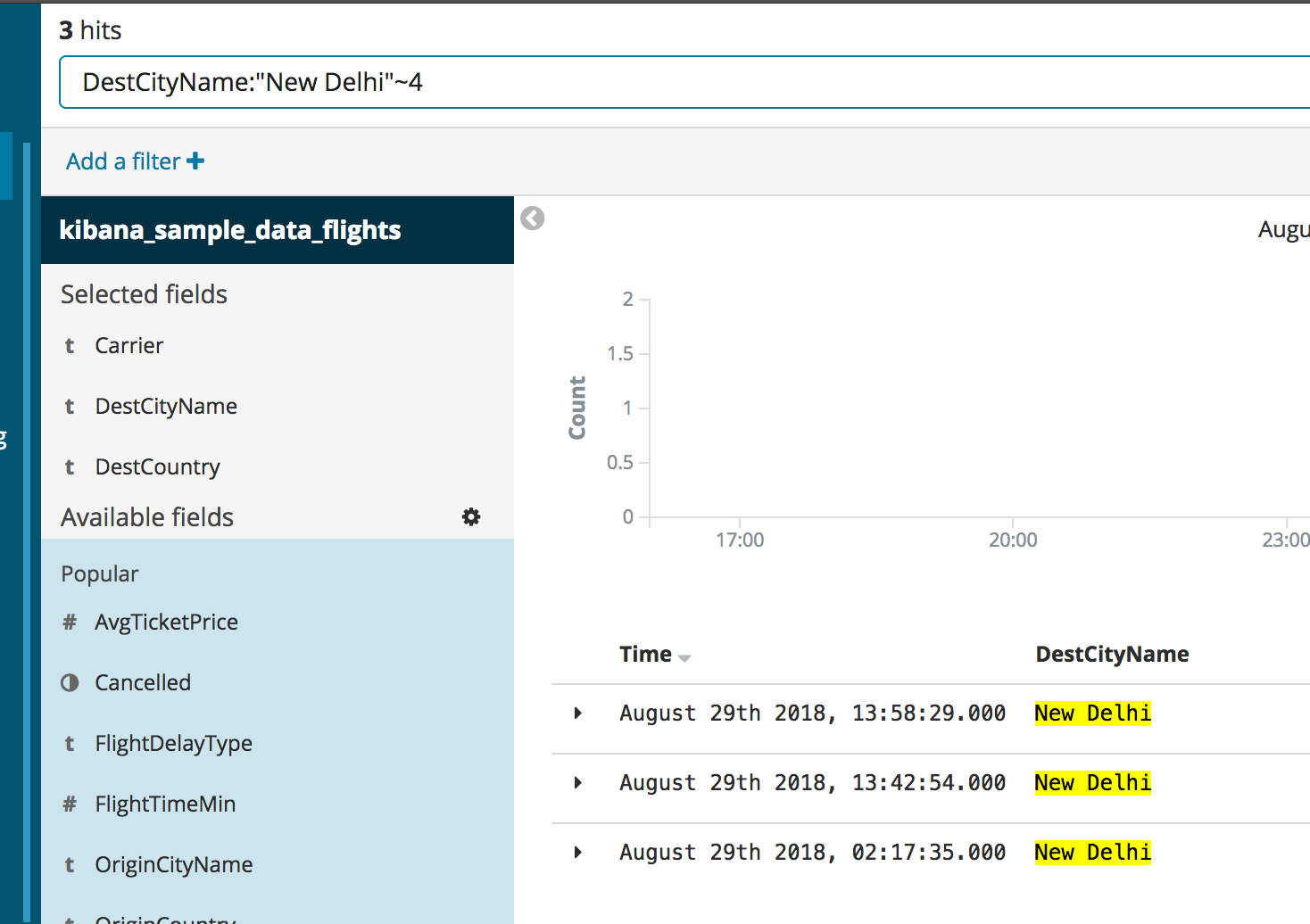The height and width of the screenshot is (924, 1310).
Task: Click the number icon beside FlightTimeMin
Action: 69,804
